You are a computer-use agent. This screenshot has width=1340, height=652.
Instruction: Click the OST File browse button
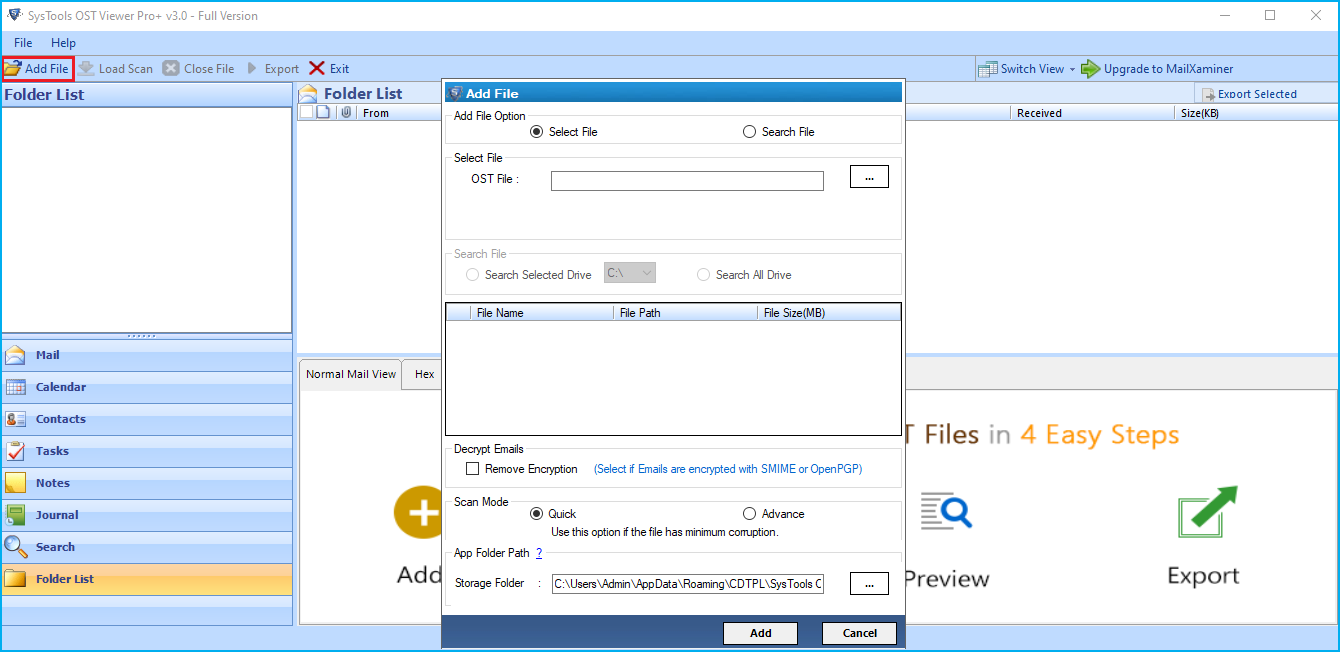pos(868,176)
